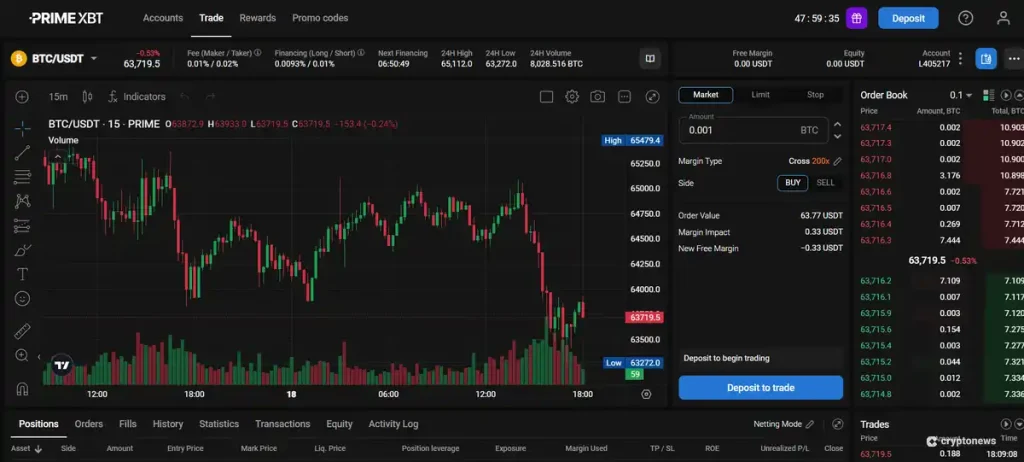Decrease amount with the down stepper arrow
1024x462 pixels.
click(837, 137)
